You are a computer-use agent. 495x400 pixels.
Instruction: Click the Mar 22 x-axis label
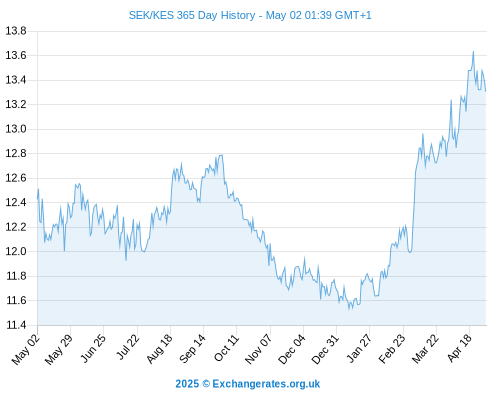tap(425, 349)
